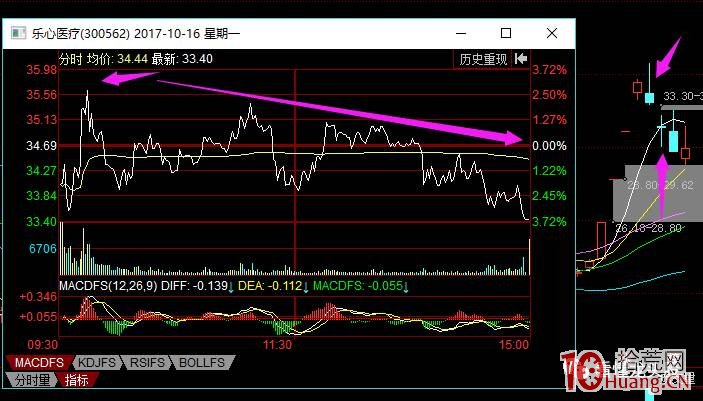The image size is (703, 401).
Task: Click the DEA: -0.112 value
Action: (x=270, y=286)
